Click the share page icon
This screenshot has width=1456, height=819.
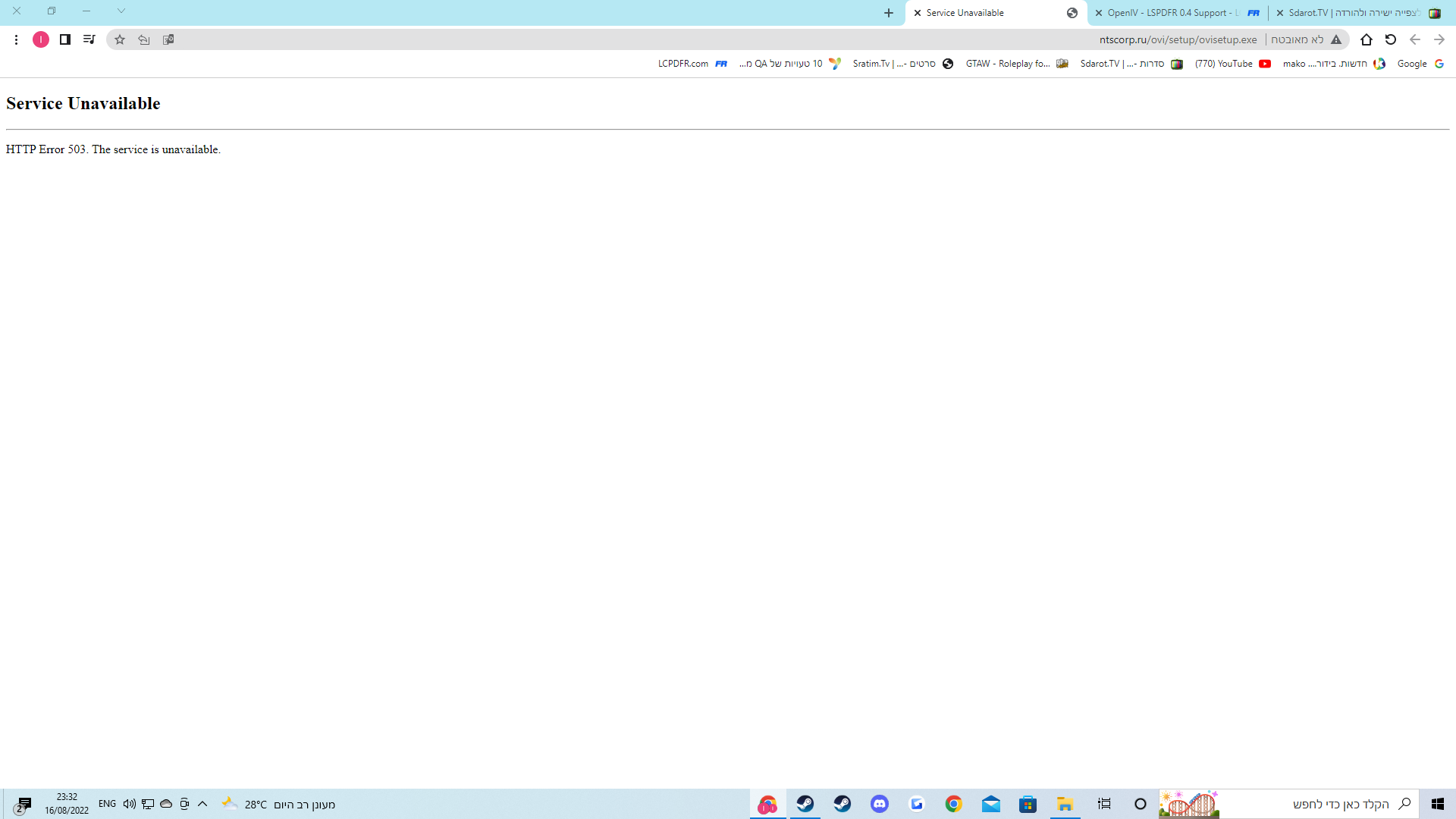tap(144, 39)
